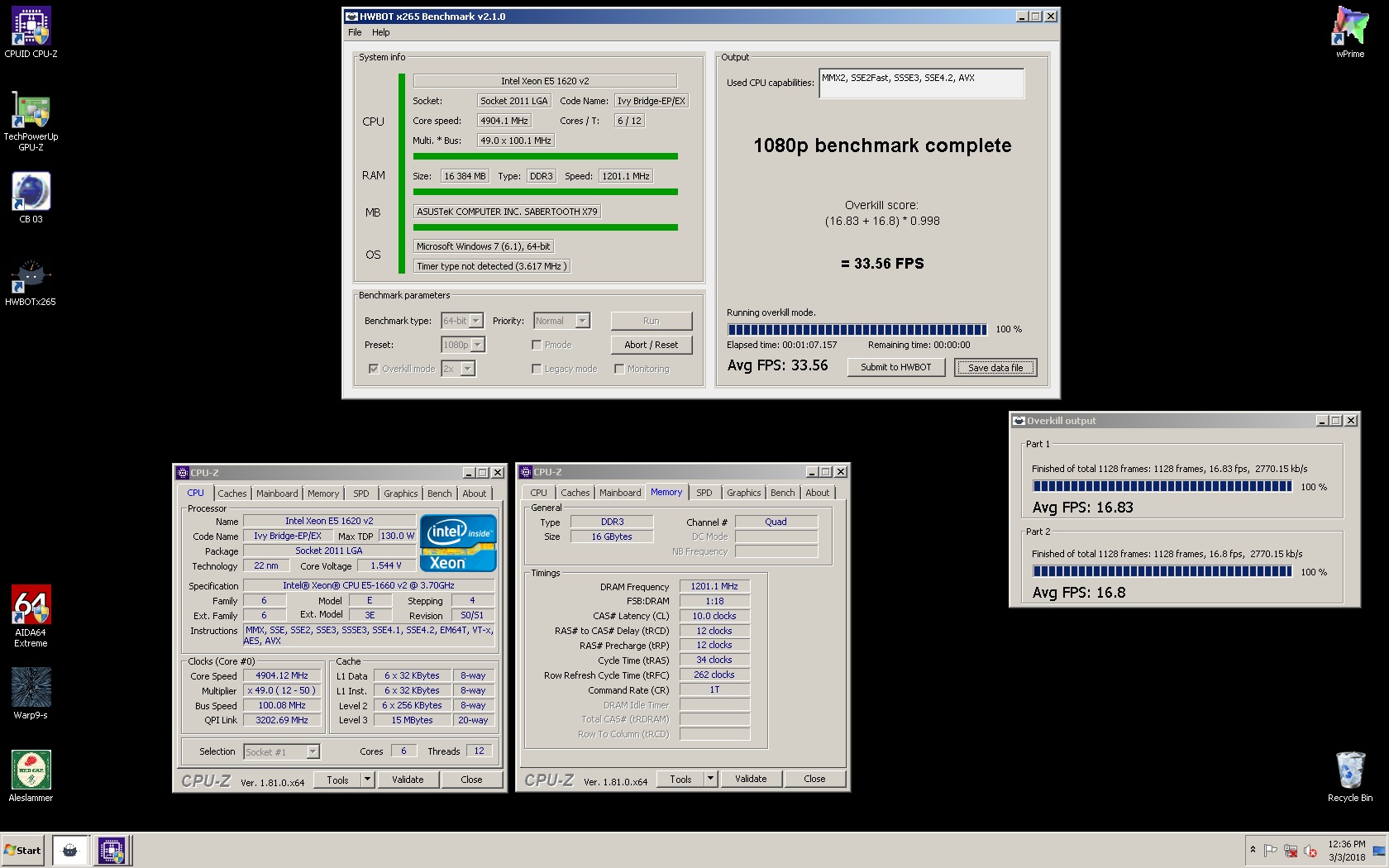Screen dimensions: 1389x868
Task: Click the Run button
Action: click(x=652, y=321)
